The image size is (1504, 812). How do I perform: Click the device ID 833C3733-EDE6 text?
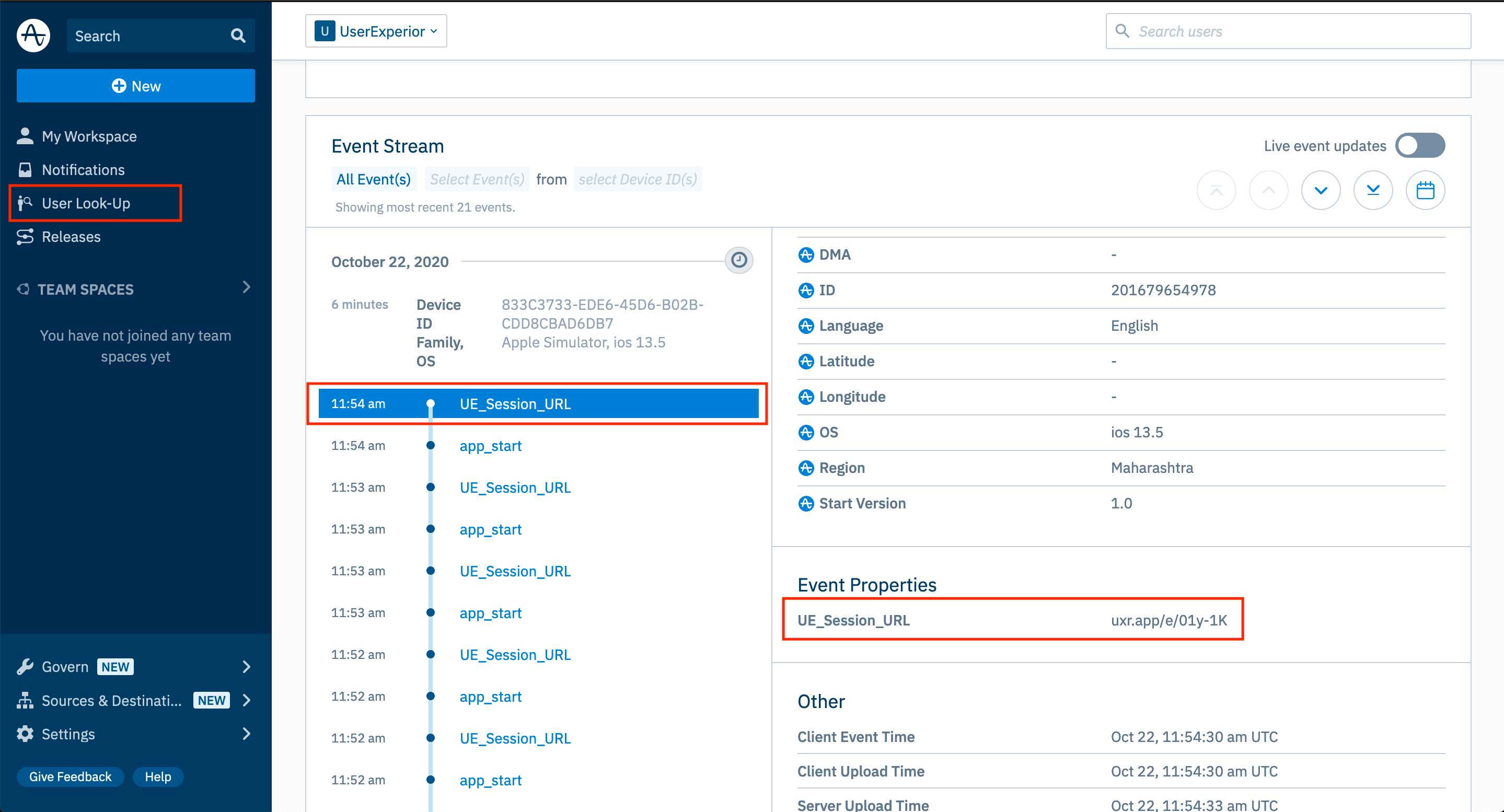point(603,314)
